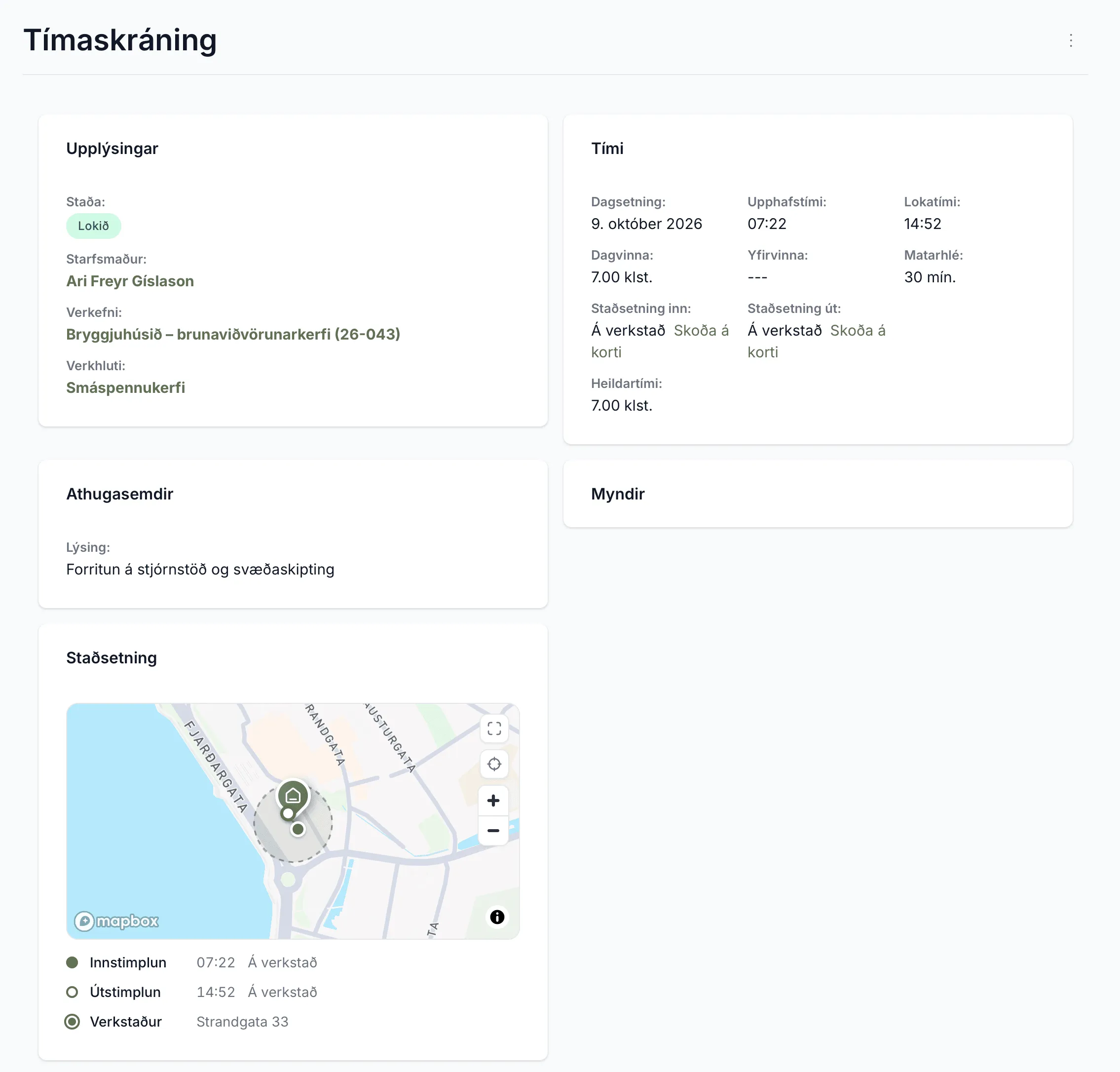Click the filled Innstimplun legend dot
The height and width of the screenshot is (1072, 1120).
click(72, 963)
